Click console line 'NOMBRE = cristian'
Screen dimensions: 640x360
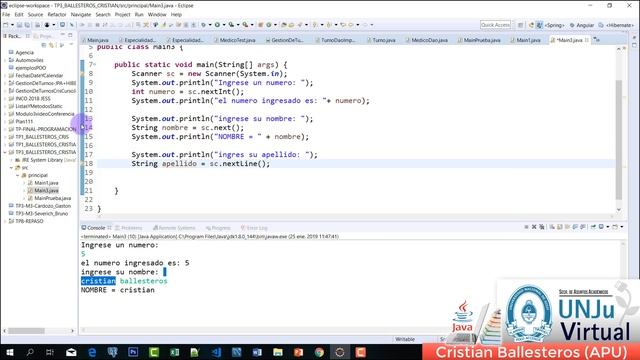118,290
